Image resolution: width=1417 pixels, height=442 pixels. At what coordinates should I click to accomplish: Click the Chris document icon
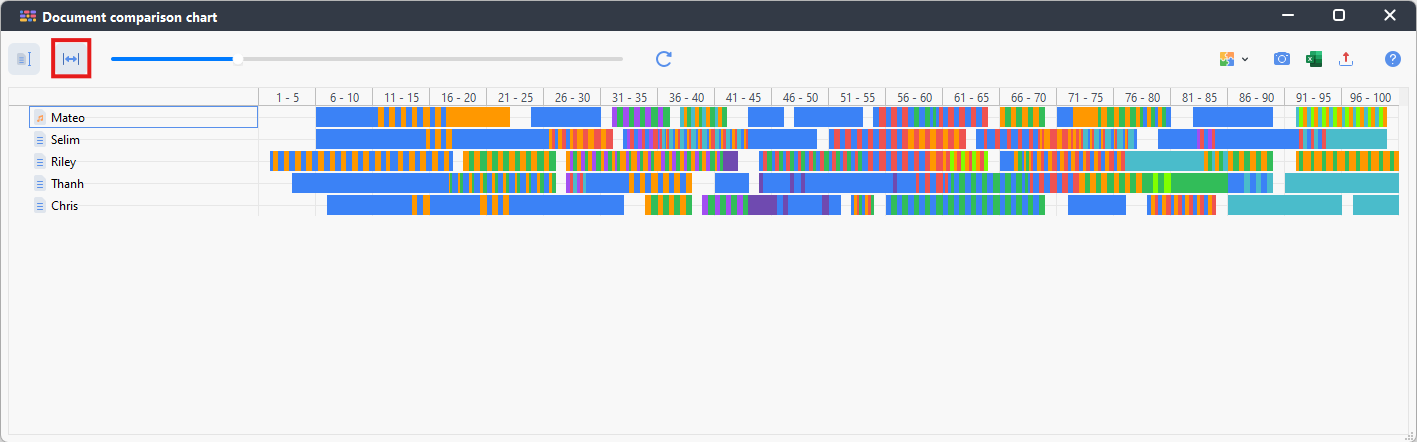pyautogui.click(x=41, y=206)
